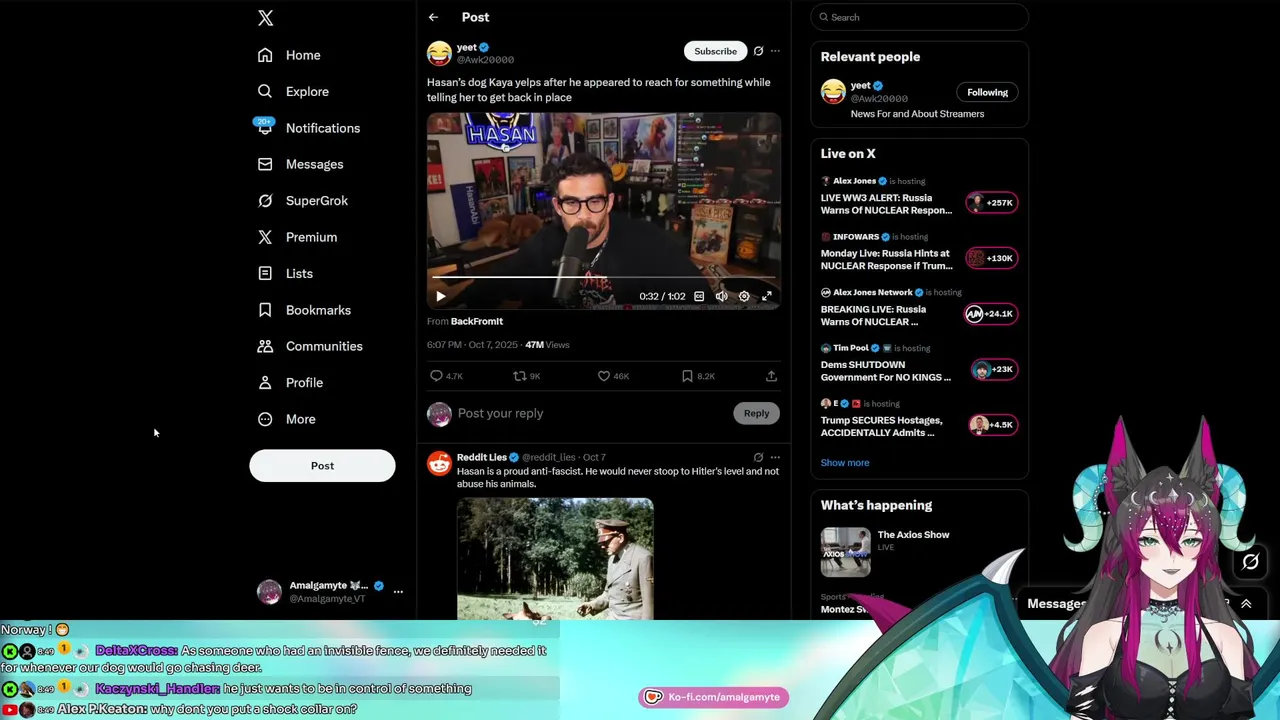1280x720 pixels.
Task: Click the Following button for yeet
Action: [x=987, y=92]
